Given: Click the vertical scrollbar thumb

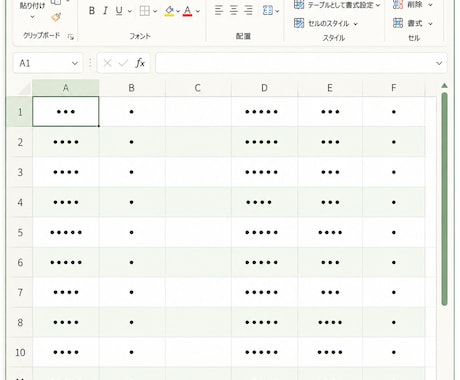Looking at the screenshot, I should (x=444, y=199).
